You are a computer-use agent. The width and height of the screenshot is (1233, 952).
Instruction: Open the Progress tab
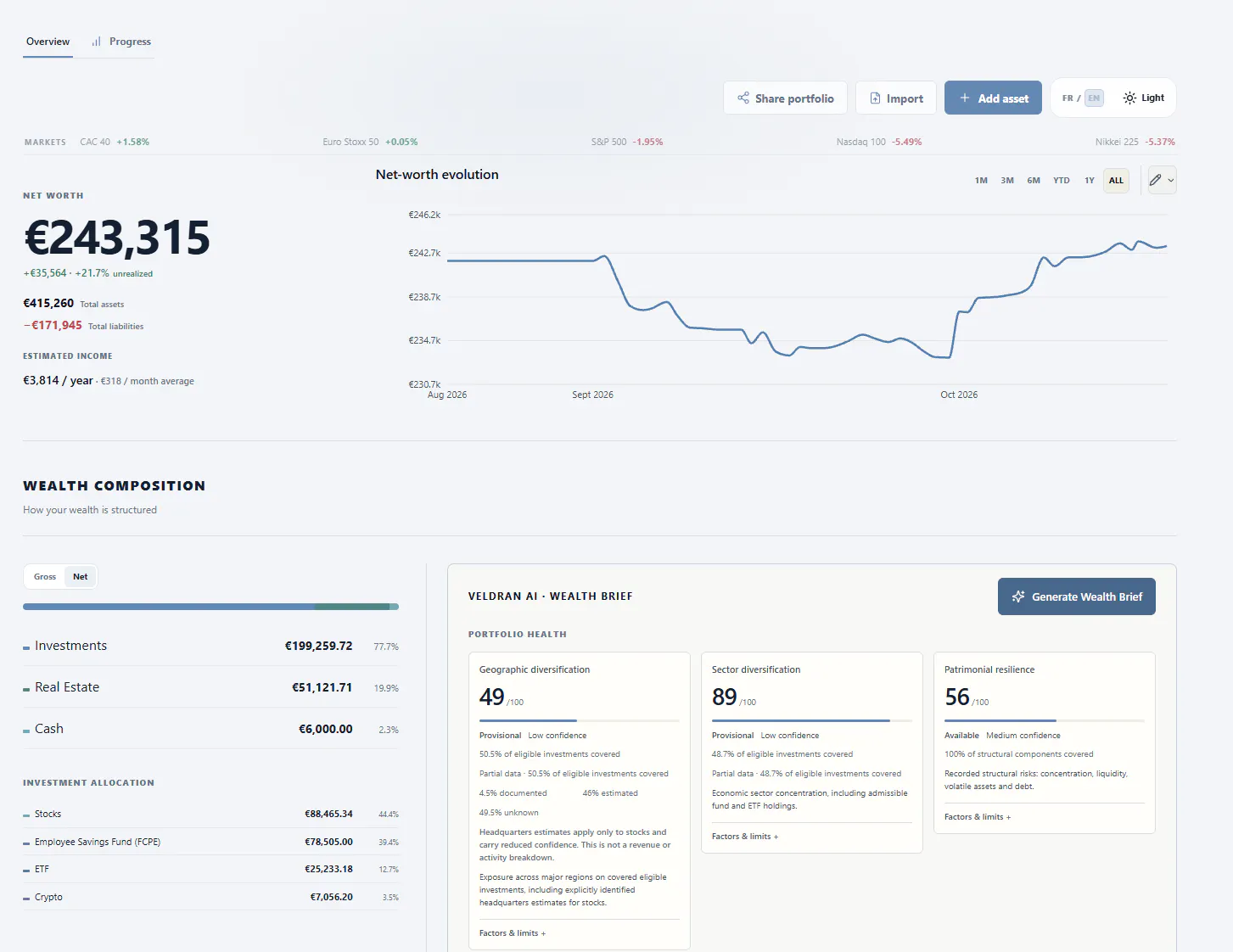point(121,42)
